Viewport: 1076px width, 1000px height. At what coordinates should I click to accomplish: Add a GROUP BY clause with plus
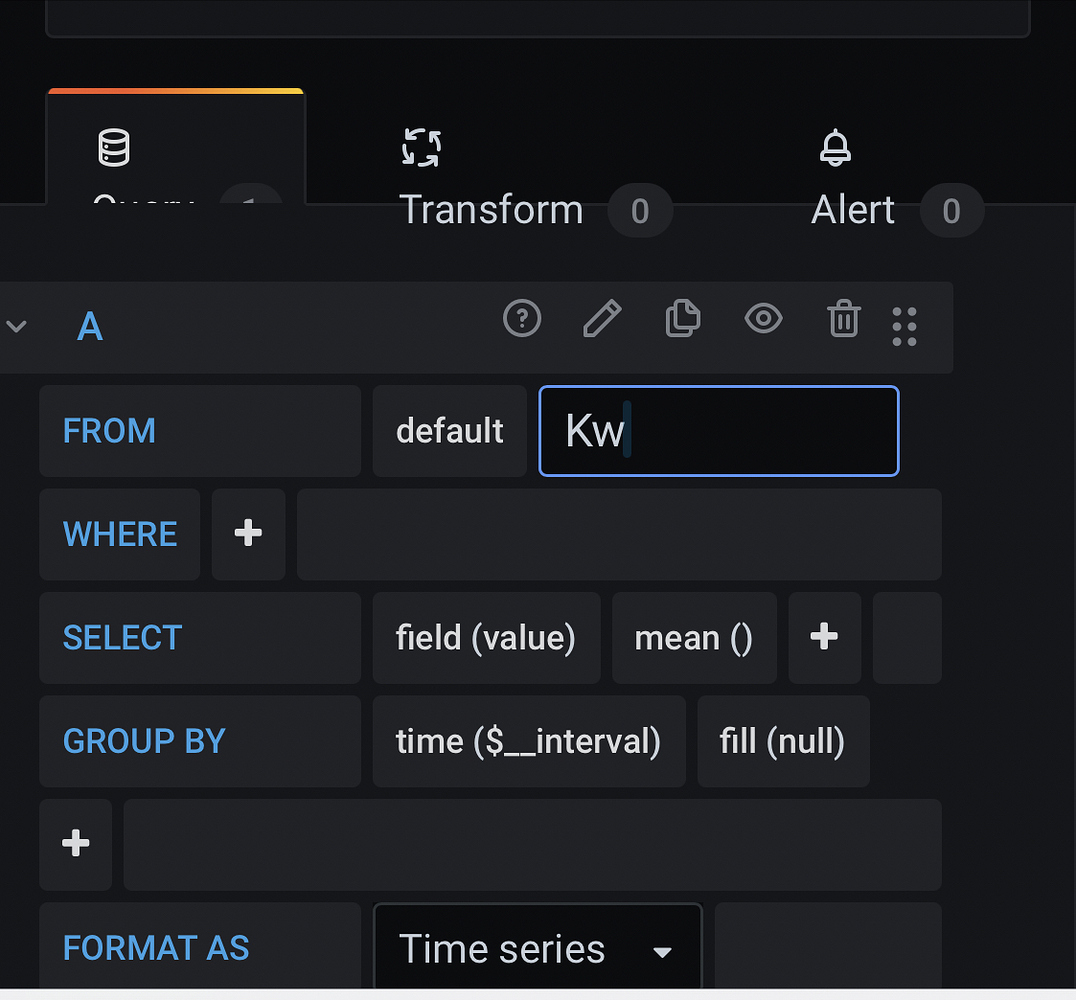[x=76, y=844]
